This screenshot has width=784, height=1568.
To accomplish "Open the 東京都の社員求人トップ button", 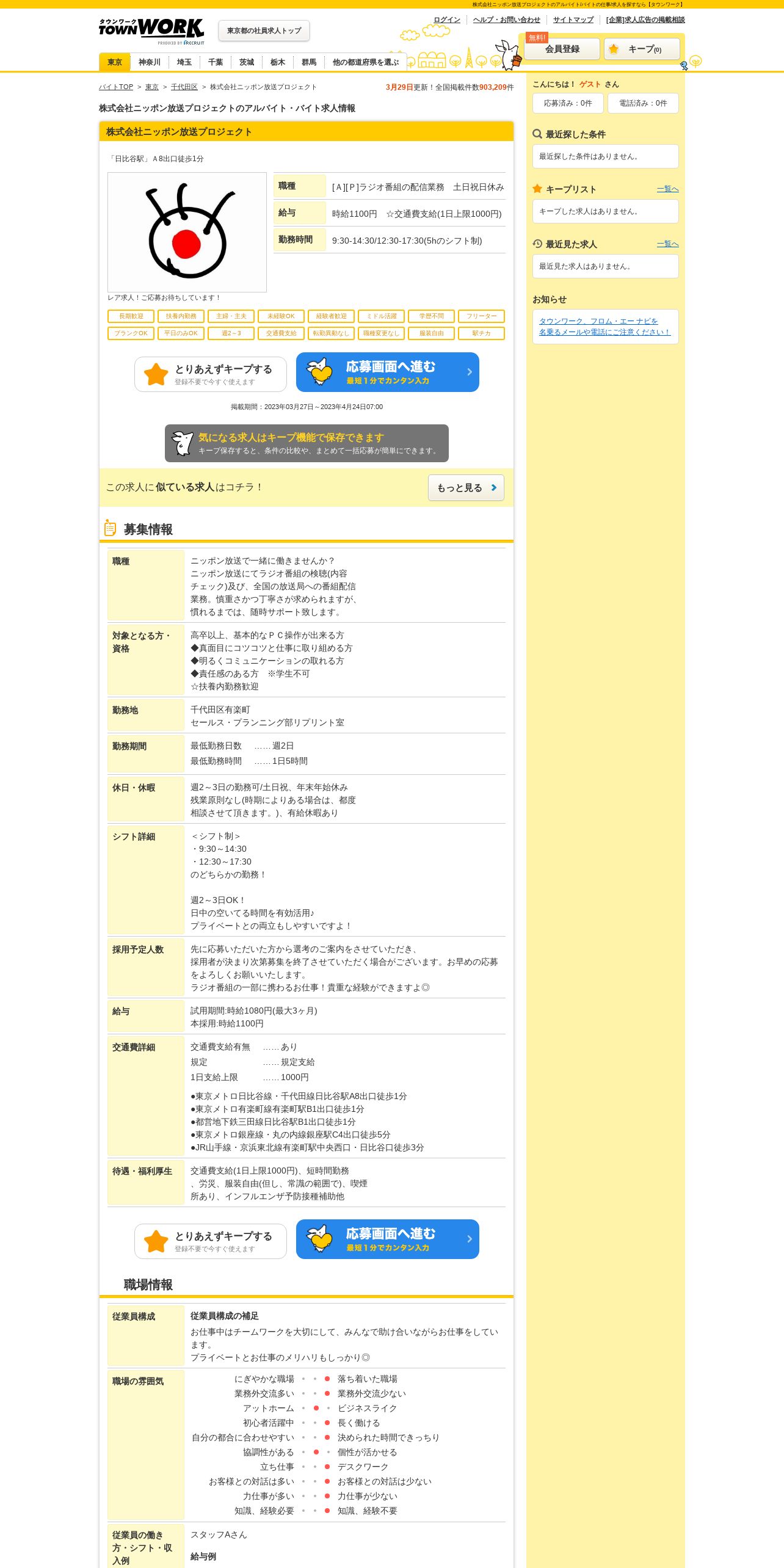I will coord(264,31).
